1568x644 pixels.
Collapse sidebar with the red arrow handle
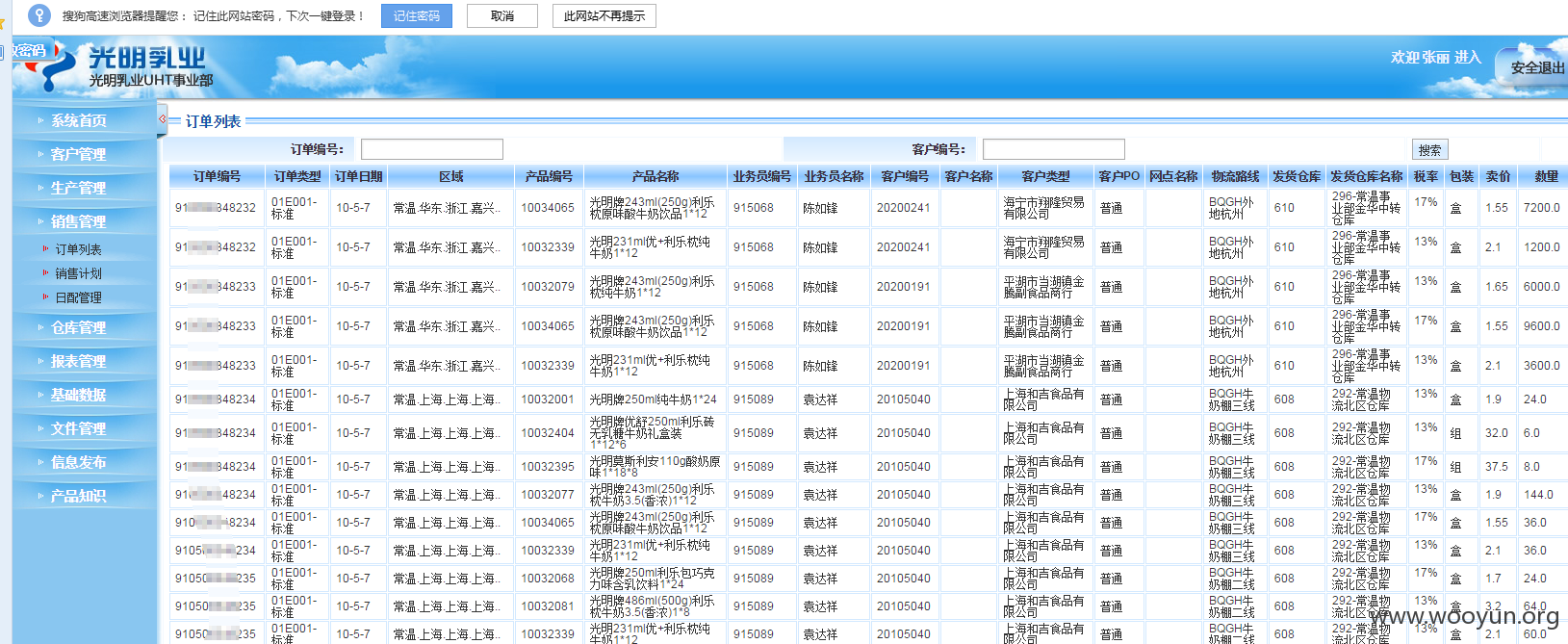[163, 119]
